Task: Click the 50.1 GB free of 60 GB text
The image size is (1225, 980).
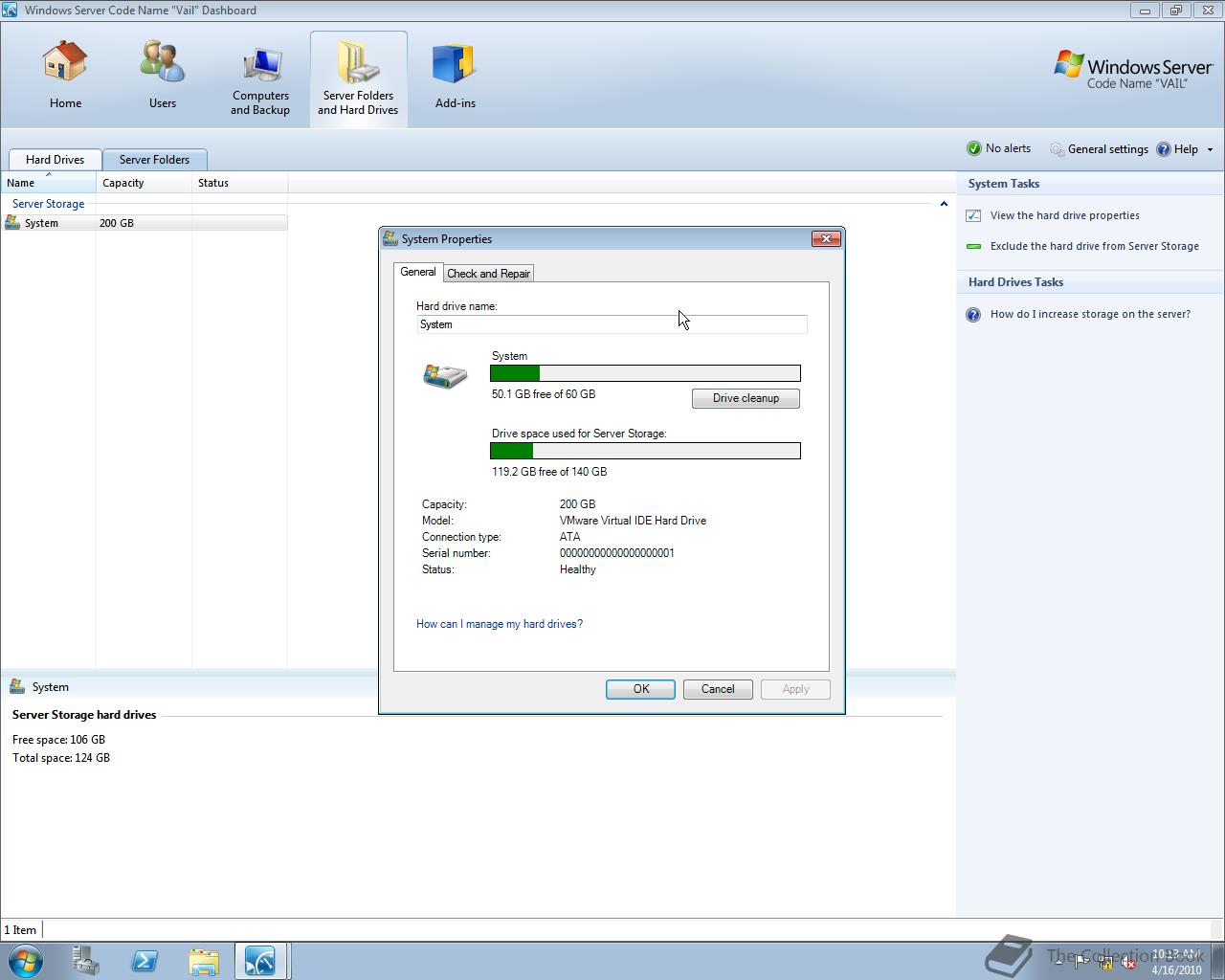Action: (544, 394)
